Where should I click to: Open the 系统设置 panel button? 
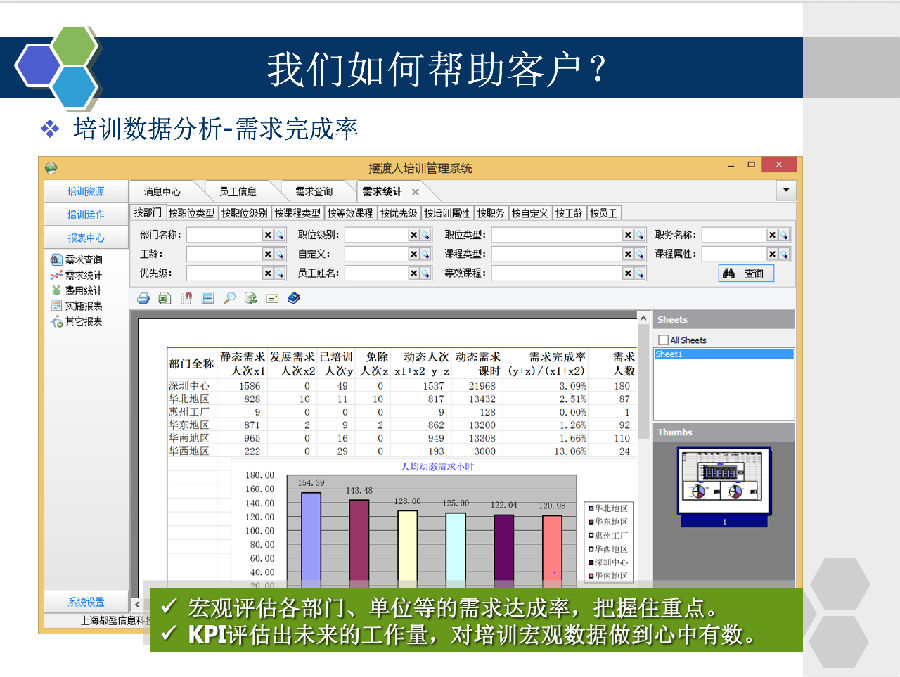(85, 602)
